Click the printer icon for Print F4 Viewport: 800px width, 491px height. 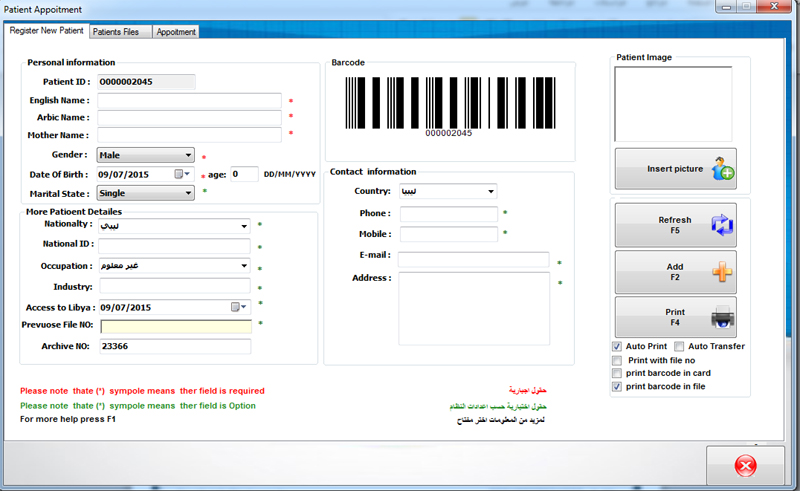722,318
